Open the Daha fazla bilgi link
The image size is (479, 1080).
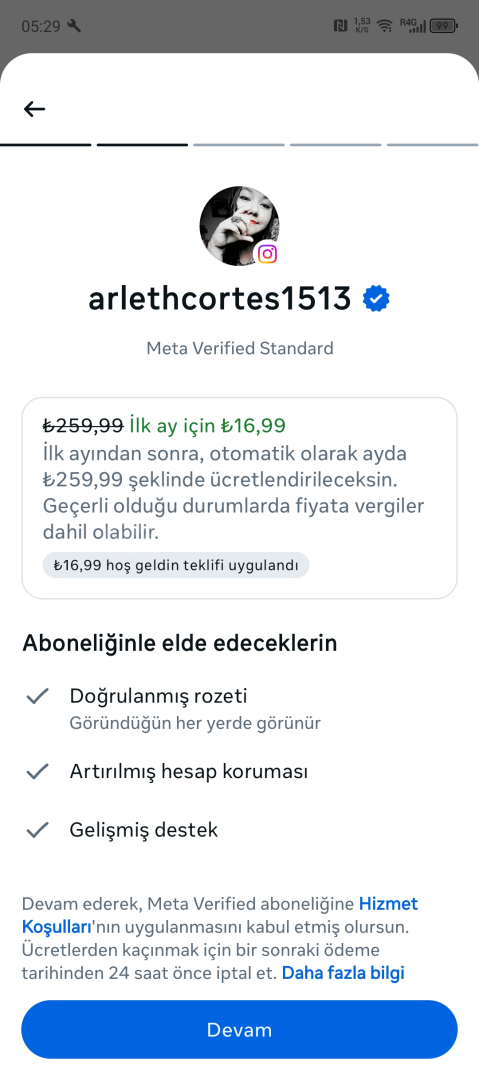point(343,973)
